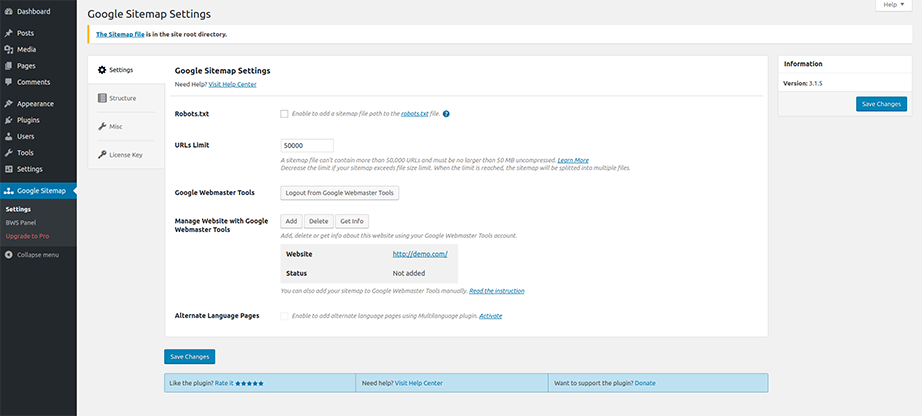Click Collapse menu in the sidebar
Image resolution: width=922 pixels, height=416 pixels.
click(x=38, y=255)
